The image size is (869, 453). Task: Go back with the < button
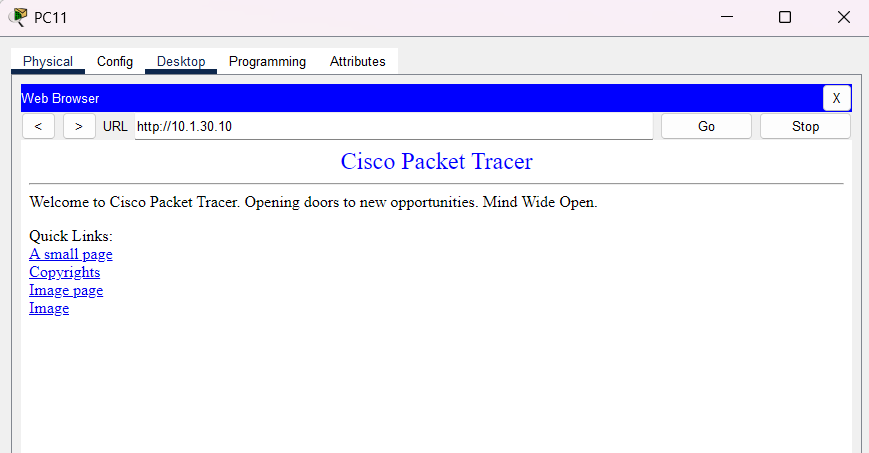coord(38,126)
